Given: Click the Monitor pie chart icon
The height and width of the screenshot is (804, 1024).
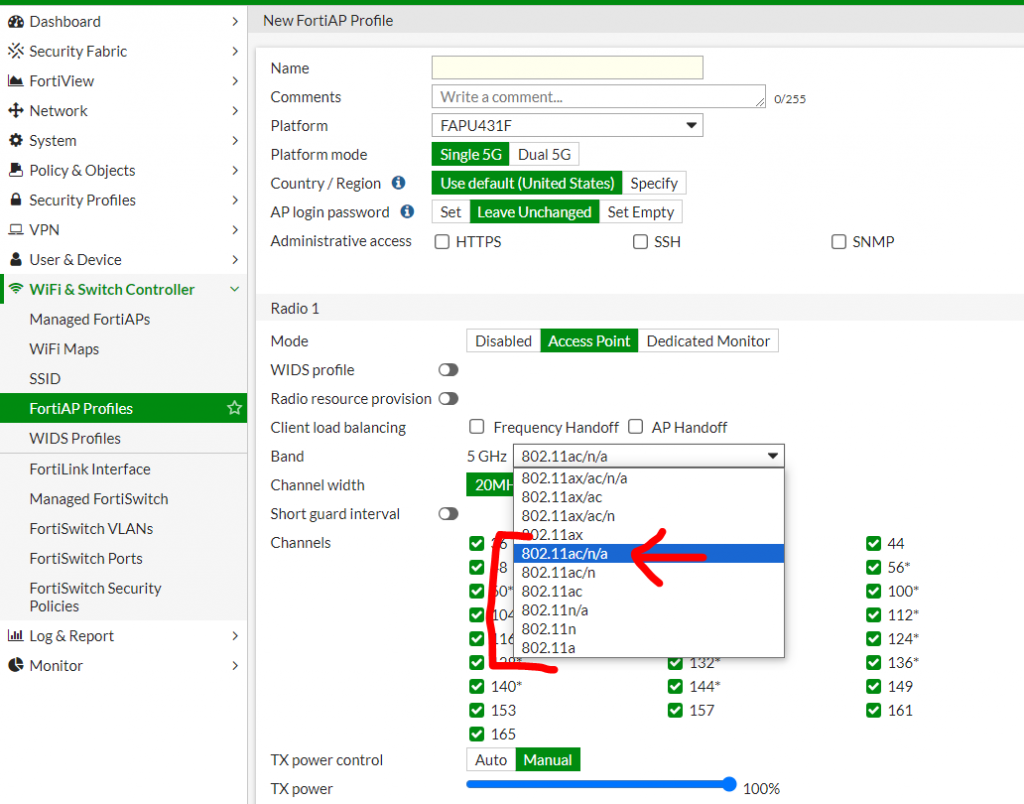Looking at the screenshot, I should coord(16,665).
